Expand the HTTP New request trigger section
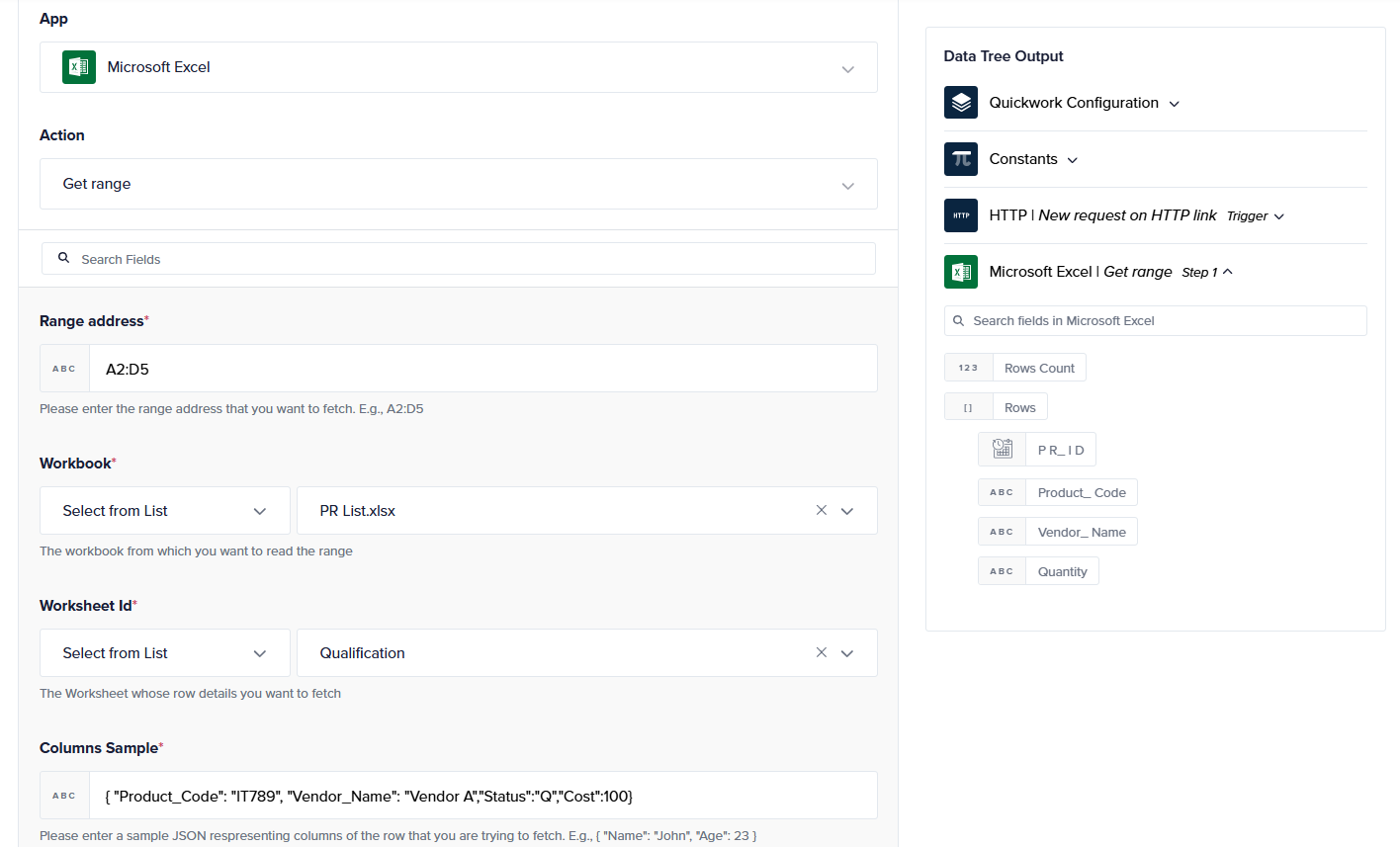The image size is (1400, 847). coord(1279,216)
